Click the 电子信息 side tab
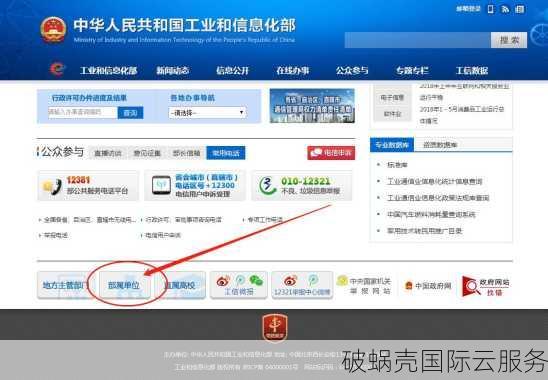The height and width of the screenshot is (380, 548). tap(392, 98)
